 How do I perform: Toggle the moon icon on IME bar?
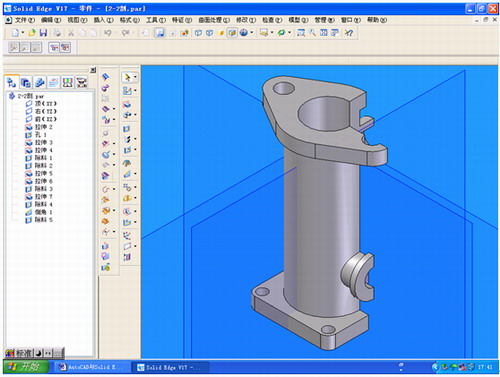click(x=39, y=353)
